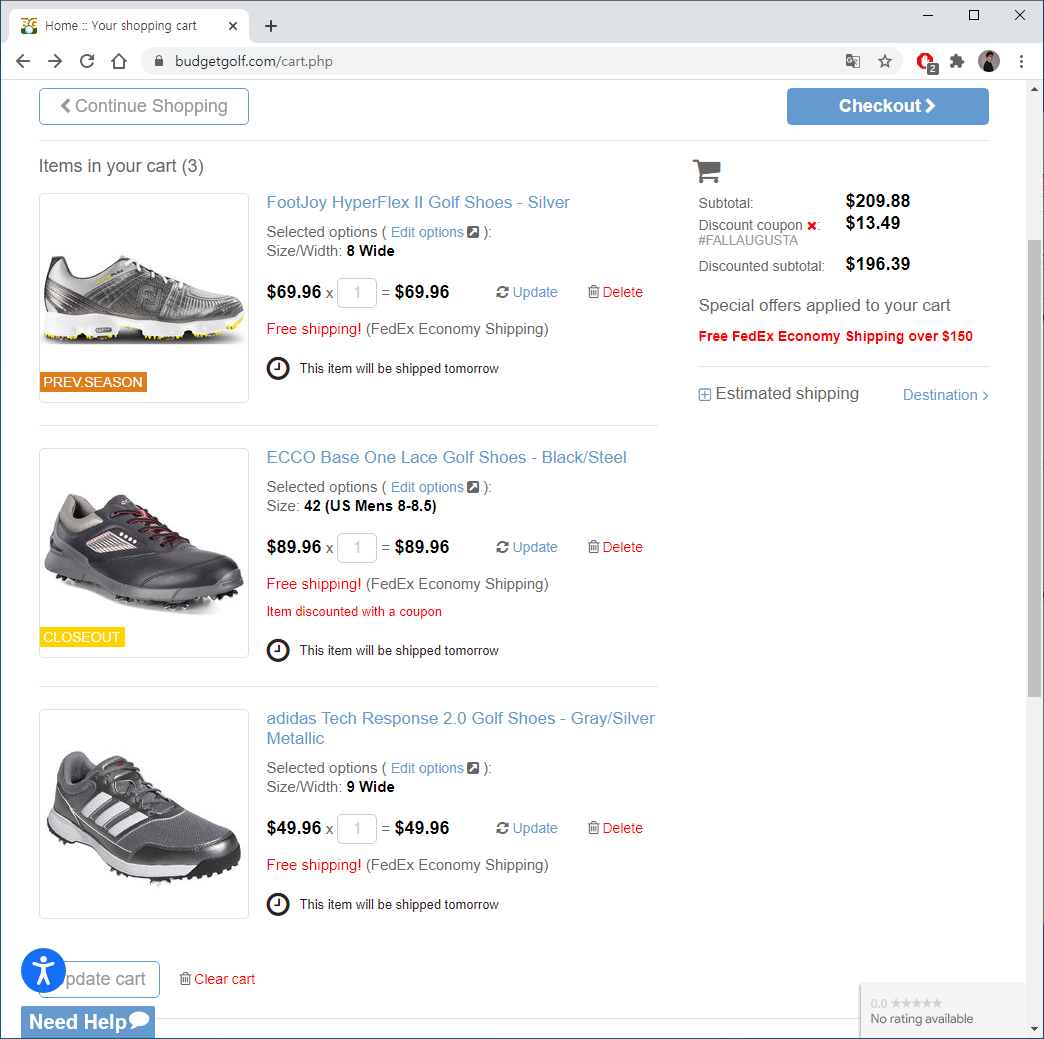The width and height of the screenshot is (1044, 1039).
Task: Reload the cart page
Action: coord(87,61)
